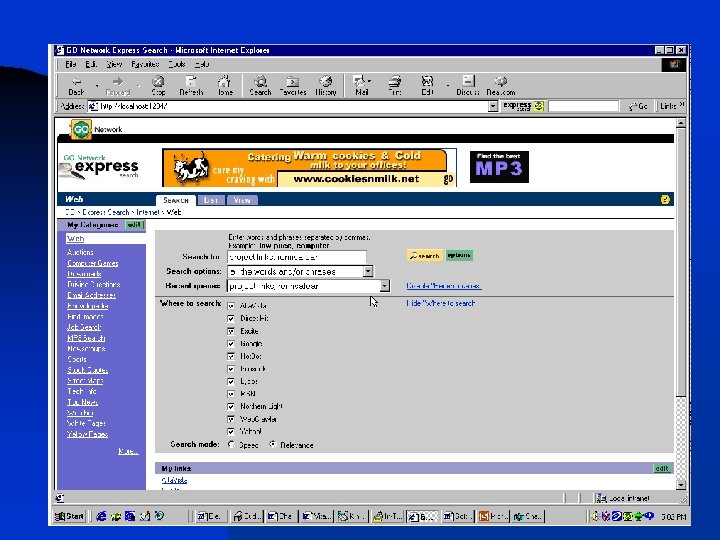This screenshot has width=720, height=540.
Task: Click the express search toolbar logo icon
Action: click(523, 106)
